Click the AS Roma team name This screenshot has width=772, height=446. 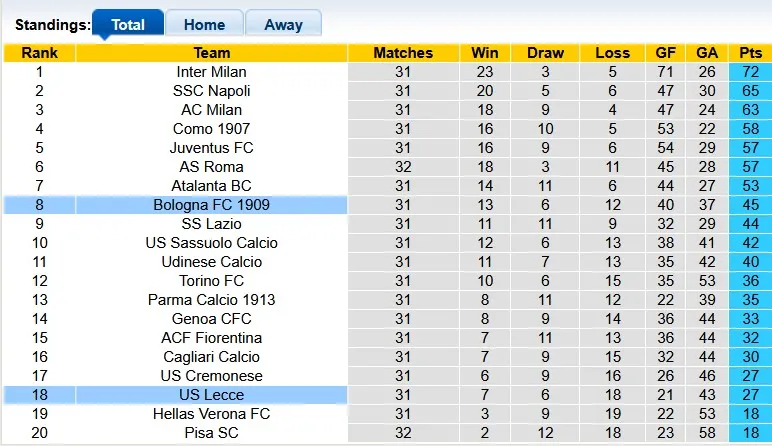211,167
